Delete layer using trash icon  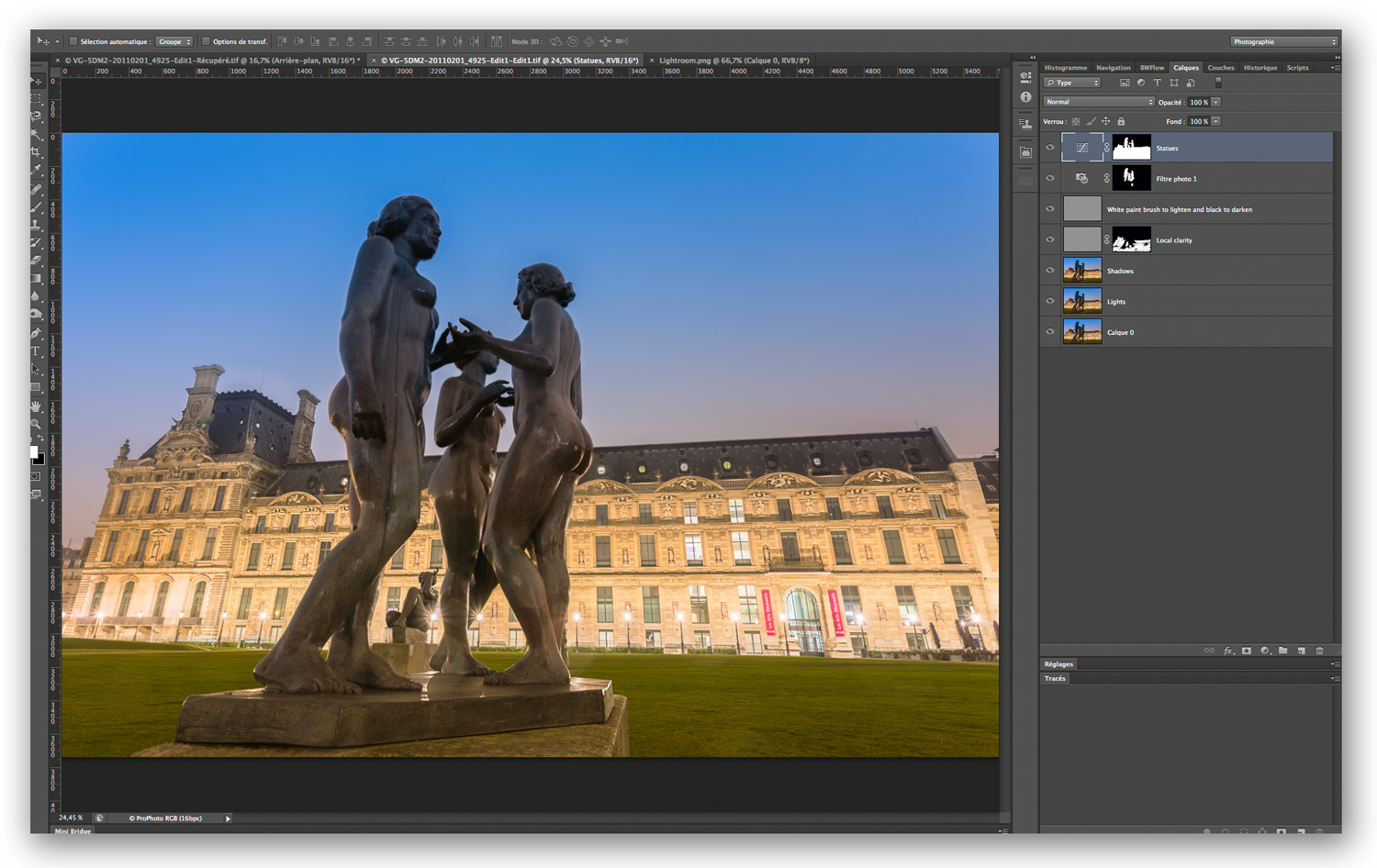tap(1320, 651)
